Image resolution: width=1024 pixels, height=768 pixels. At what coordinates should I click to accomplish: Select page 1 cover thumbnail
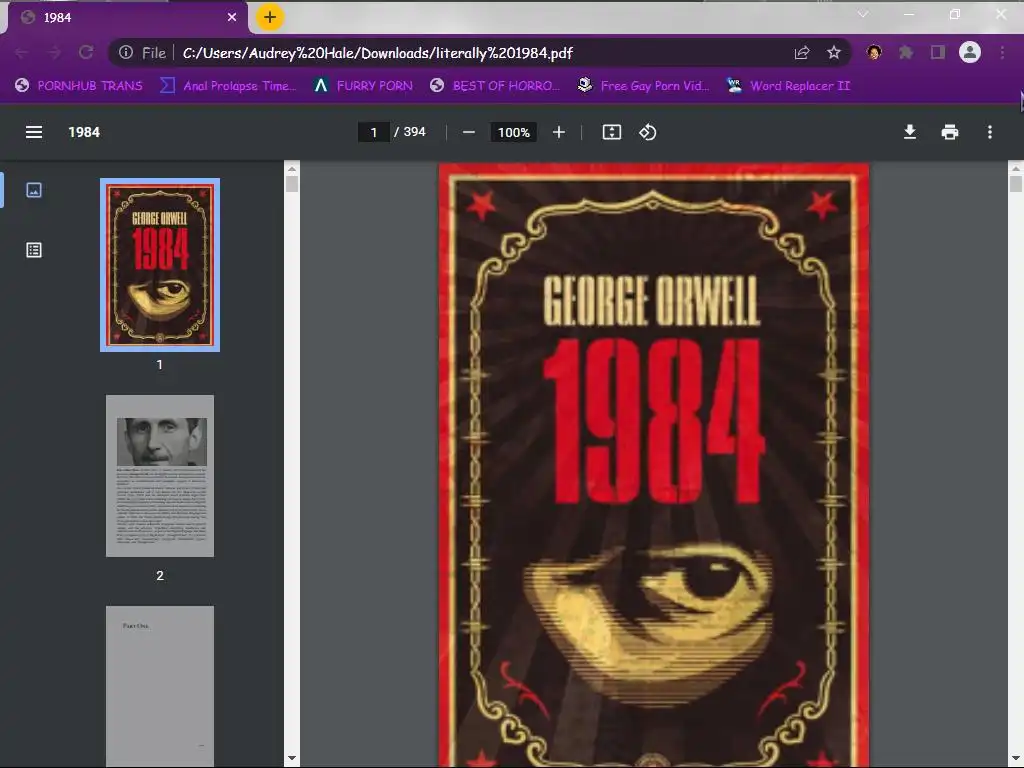[x=160, y=265]
